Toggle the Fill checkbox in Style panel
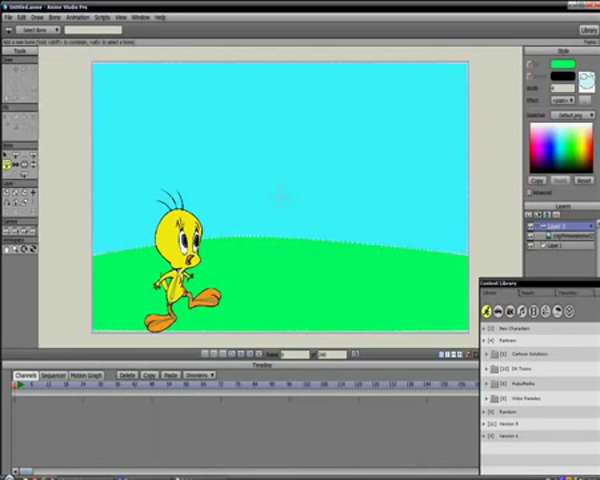This screenshot has height=480, width=600. (x=530, y=64)
